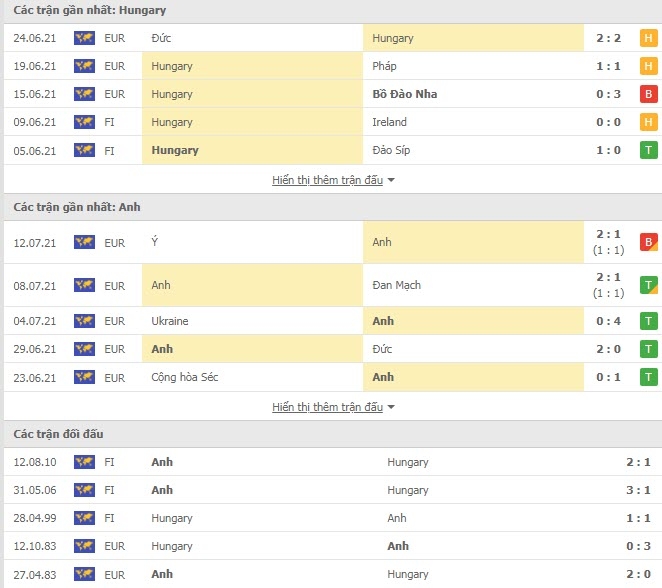
Task: Click the 0:3 score for 12.10.83 match
Action: click(x=638, y=546)
